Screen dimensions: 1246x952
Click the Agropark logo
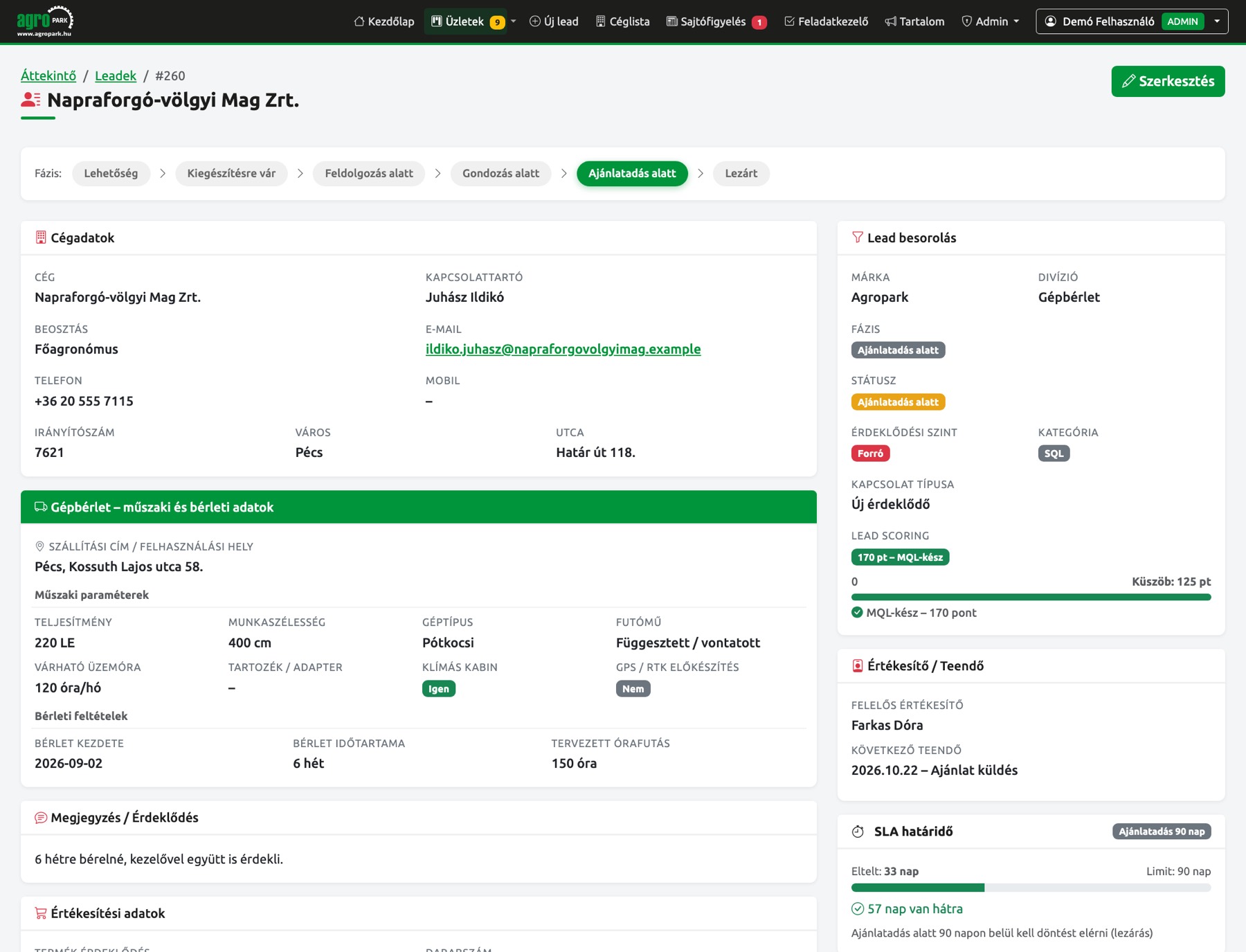point(45,21)
